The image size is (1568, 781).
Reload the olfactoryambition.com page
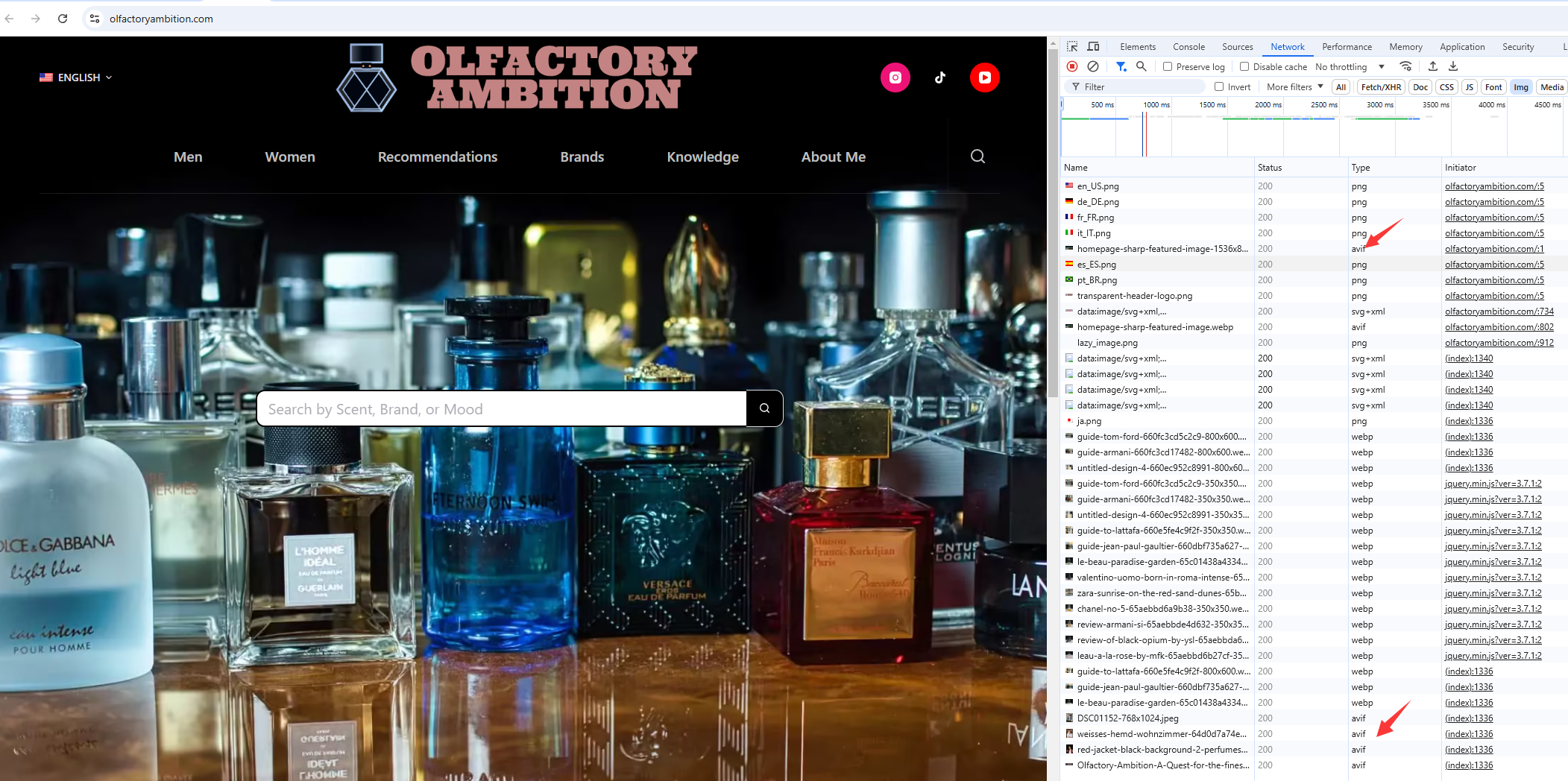click(x=63, y=19)
